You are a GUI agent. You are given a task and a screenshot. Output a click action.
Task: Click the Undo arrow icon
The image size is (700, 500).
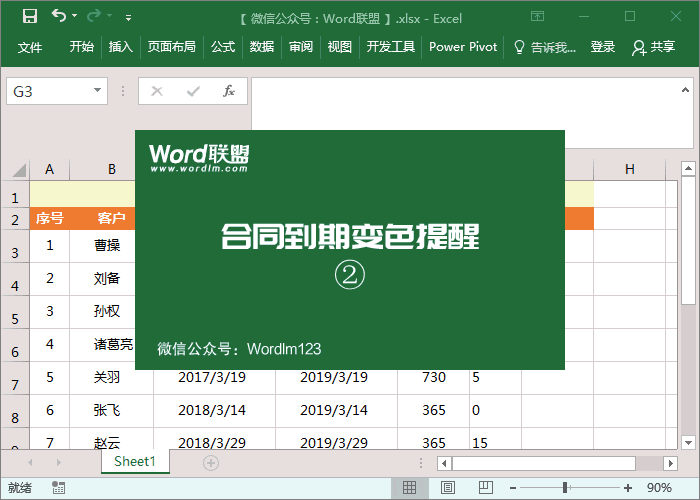[59, 16]
